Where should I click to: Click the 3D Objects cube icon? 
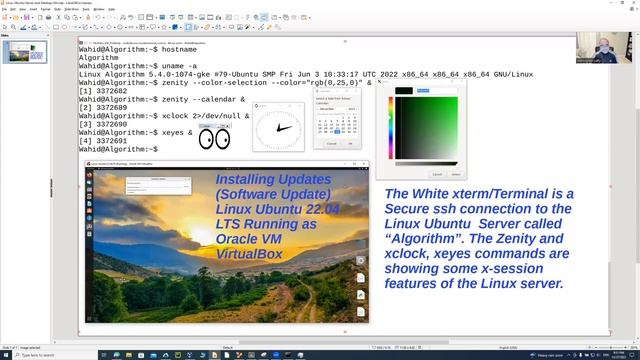point(175,27)
